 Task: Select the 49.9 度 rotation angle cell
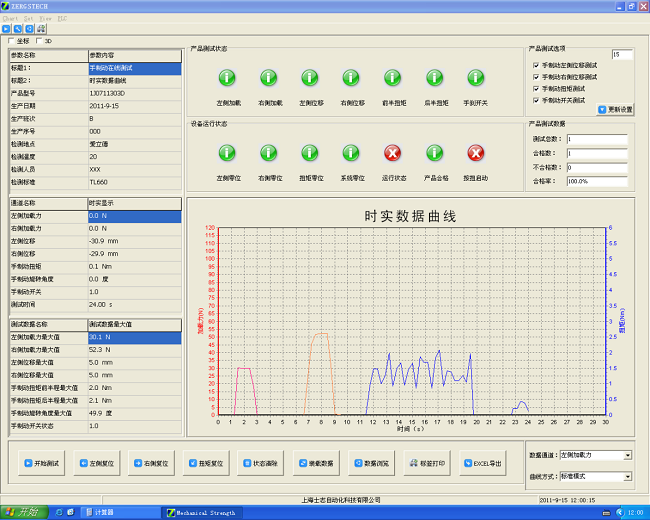click(135, 413)
